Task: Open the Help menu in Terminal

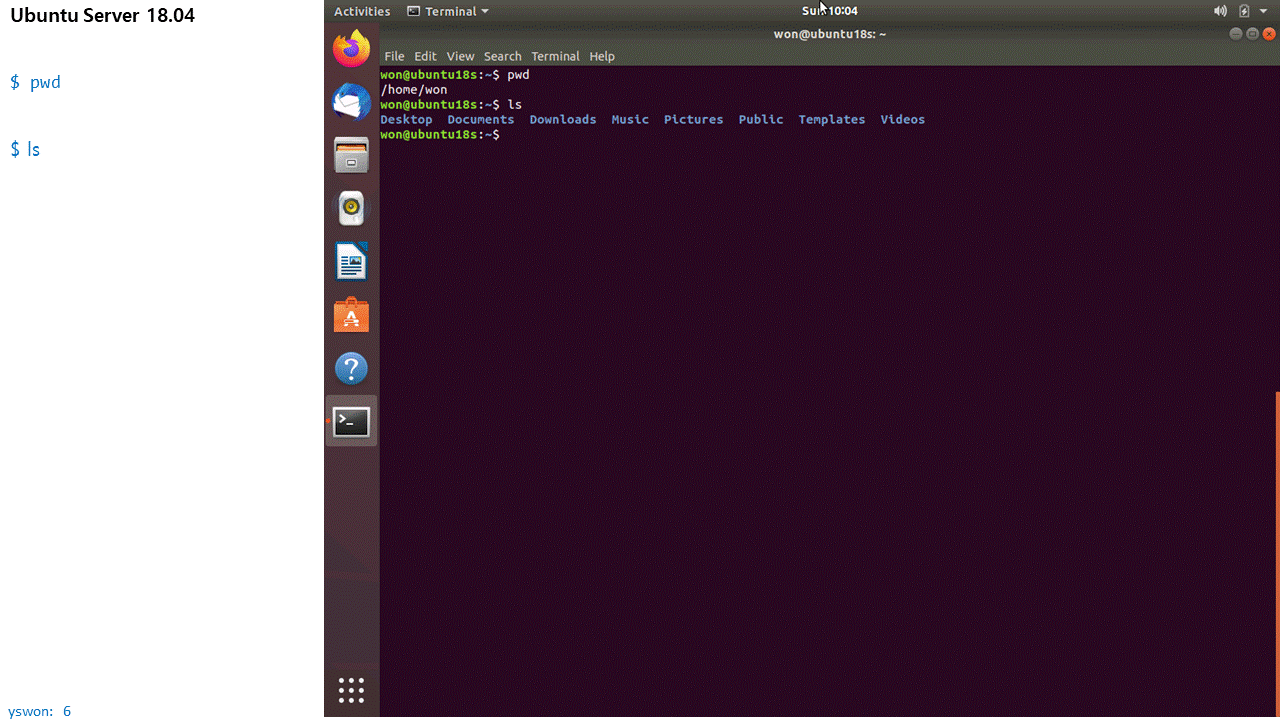Action: pyautogui.click(x=602, y=56)
